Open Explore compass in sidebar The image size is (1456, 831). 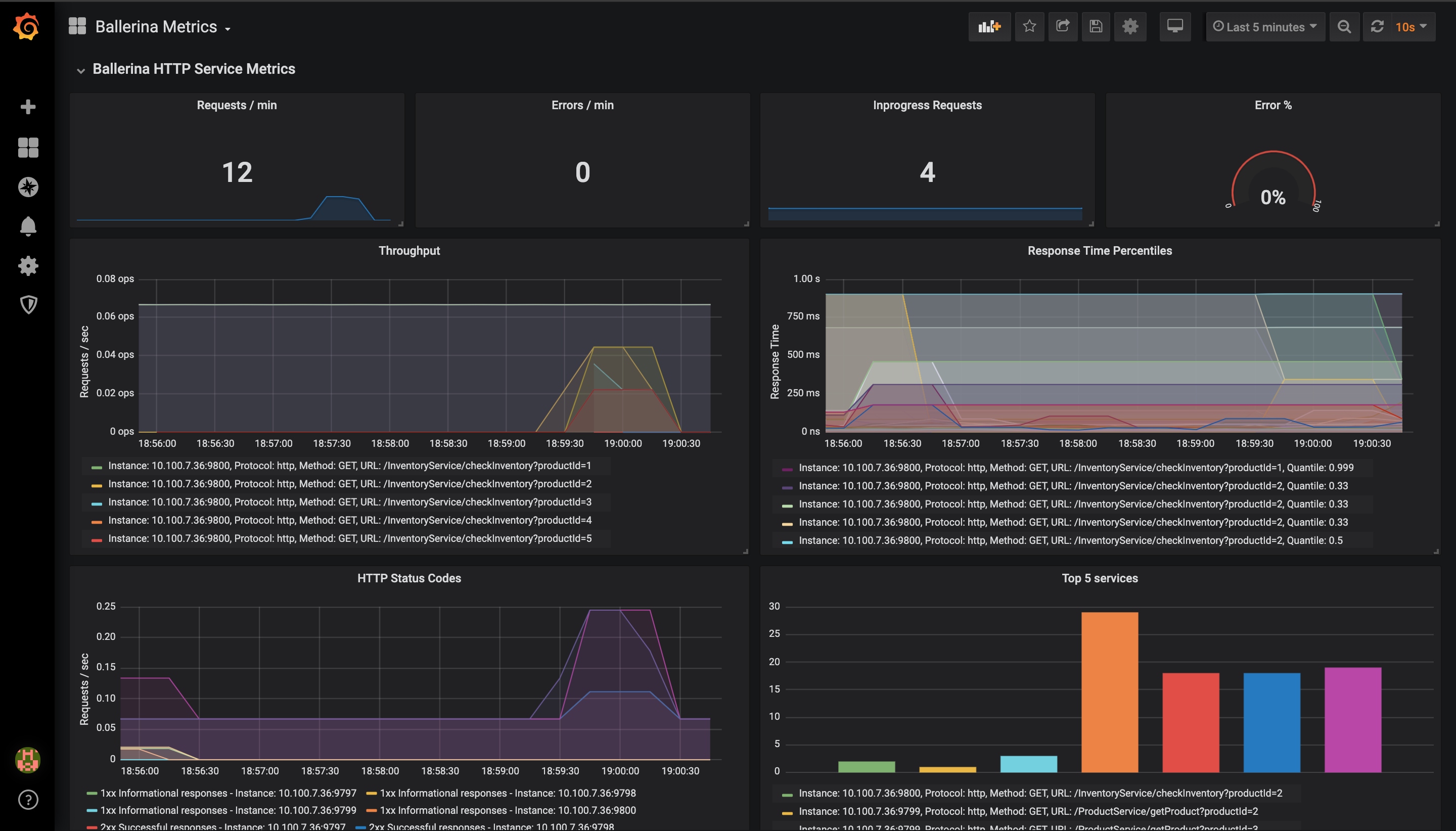28,187
